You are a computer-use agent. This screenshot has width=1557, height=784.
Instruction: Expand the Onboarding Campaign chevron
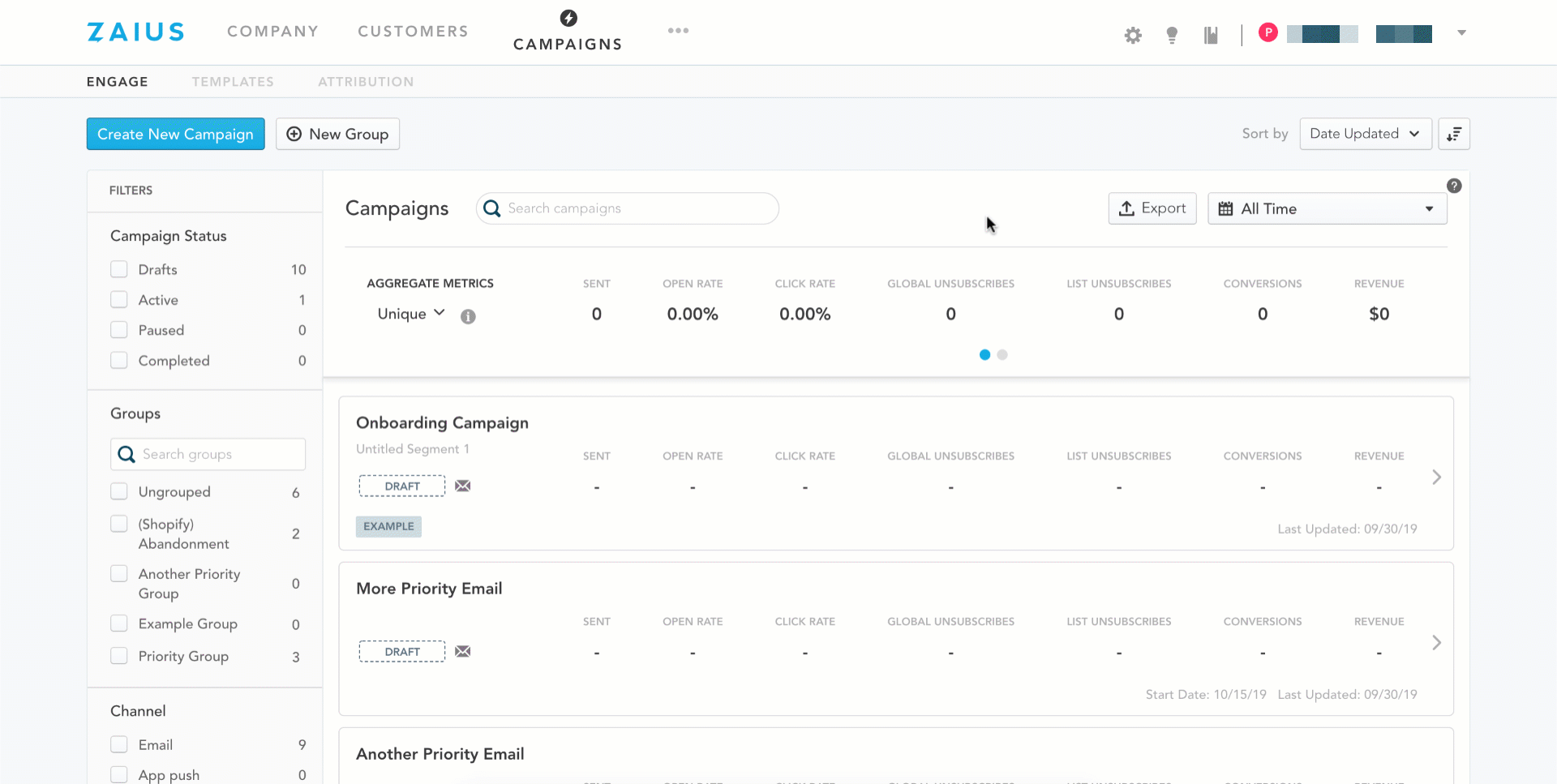[x=1436, y=477]
